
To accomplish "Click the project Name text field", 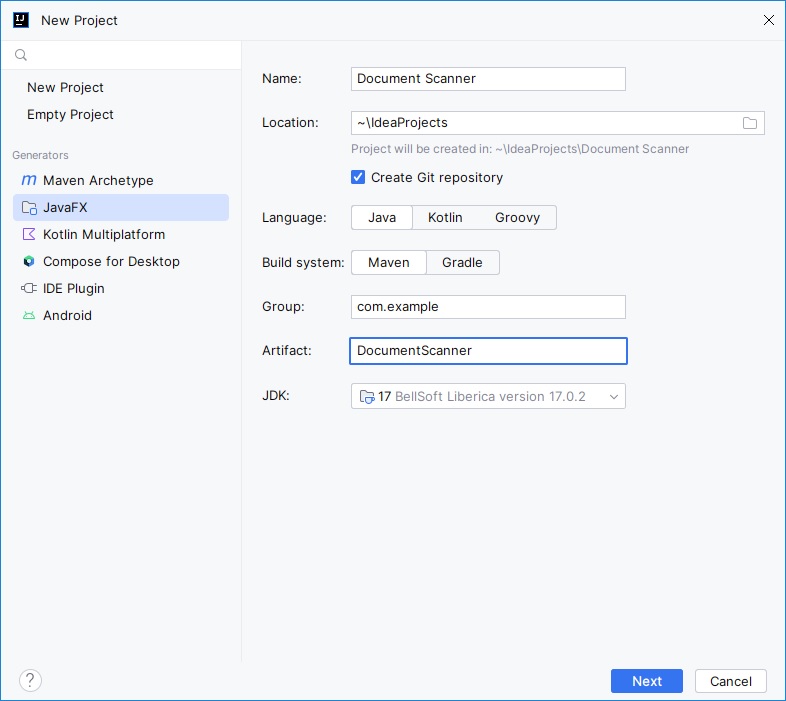I will point(488,79).
